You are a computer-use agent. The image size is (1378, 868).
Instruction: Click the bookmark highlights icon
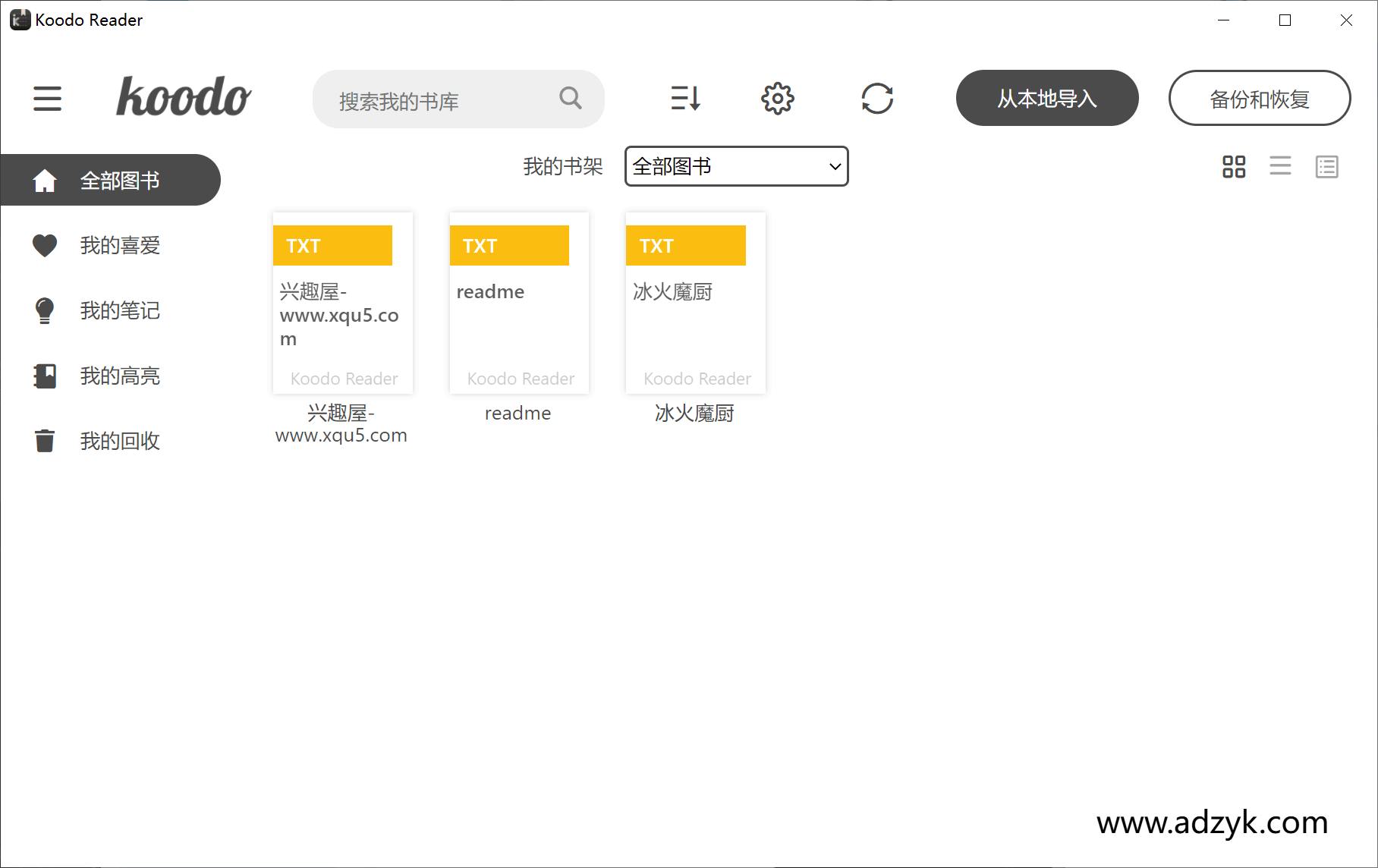[x=45, y=376]
